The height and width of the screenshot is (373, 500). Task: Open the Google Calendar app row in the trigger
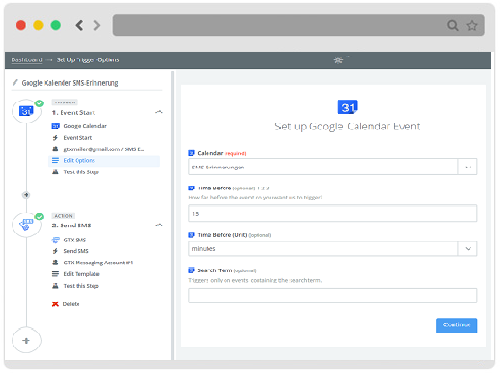85,126
